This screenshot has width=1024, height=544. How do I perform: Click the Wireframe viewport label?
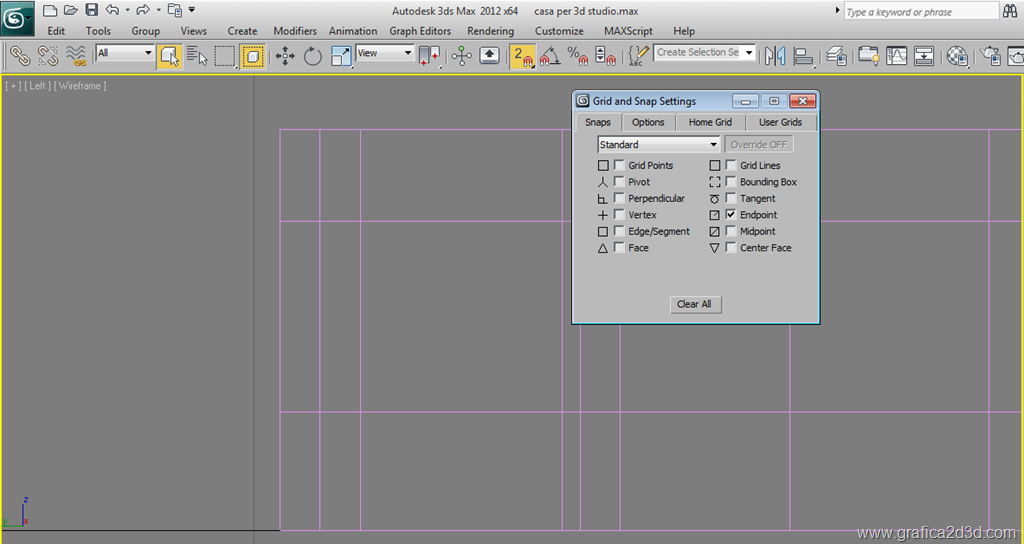pos(80,86)
